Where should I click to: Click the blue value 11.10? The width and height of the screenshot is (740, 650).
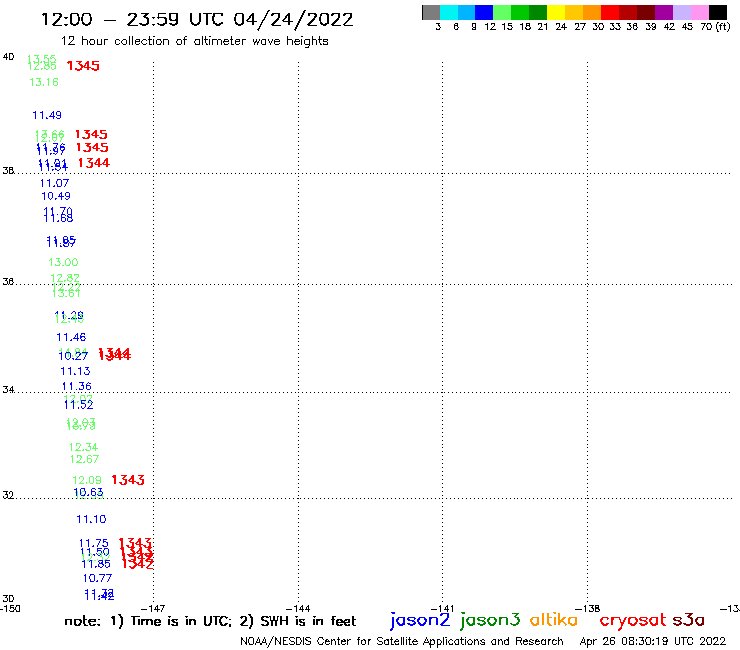(x=91, y=519)
